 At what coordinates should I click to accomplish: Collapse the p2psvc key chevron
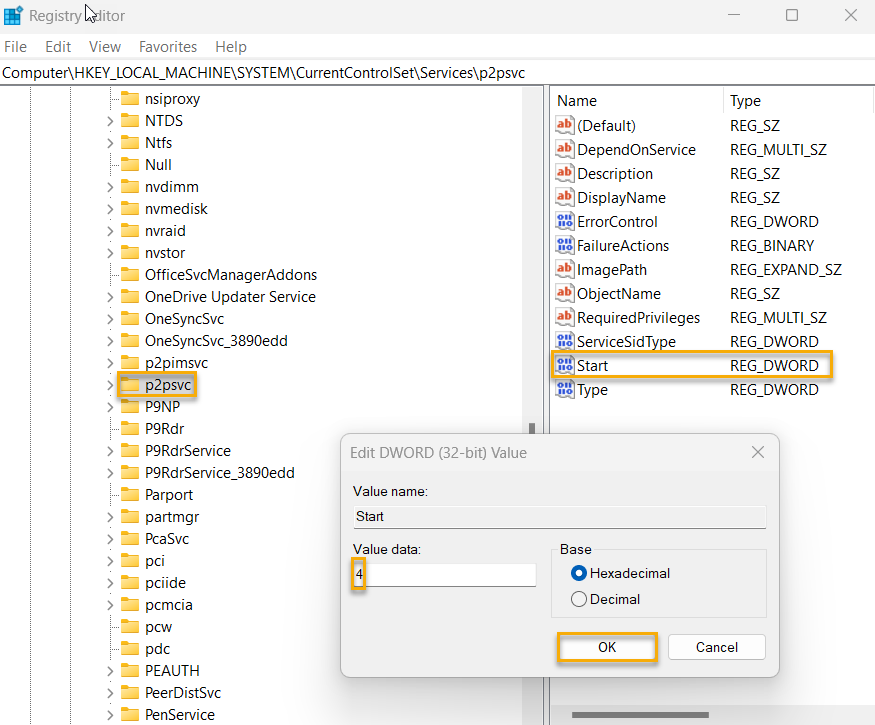110,384
